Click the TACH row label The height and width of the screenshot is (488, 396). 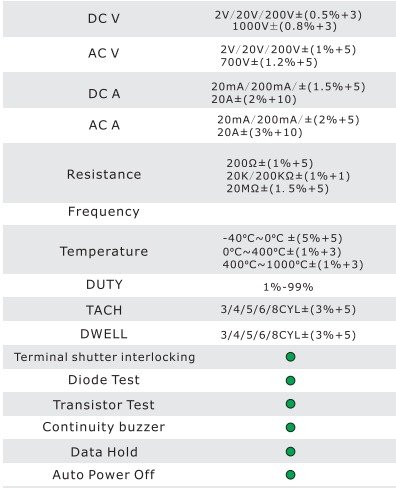[104, 310]
